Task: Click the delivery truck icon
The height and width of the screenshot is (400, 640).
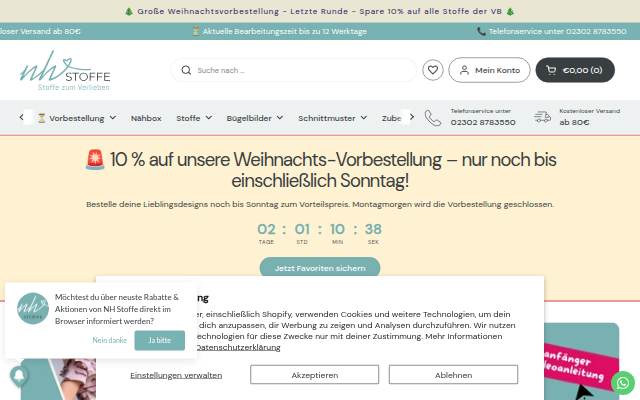Action: [542, 117]
